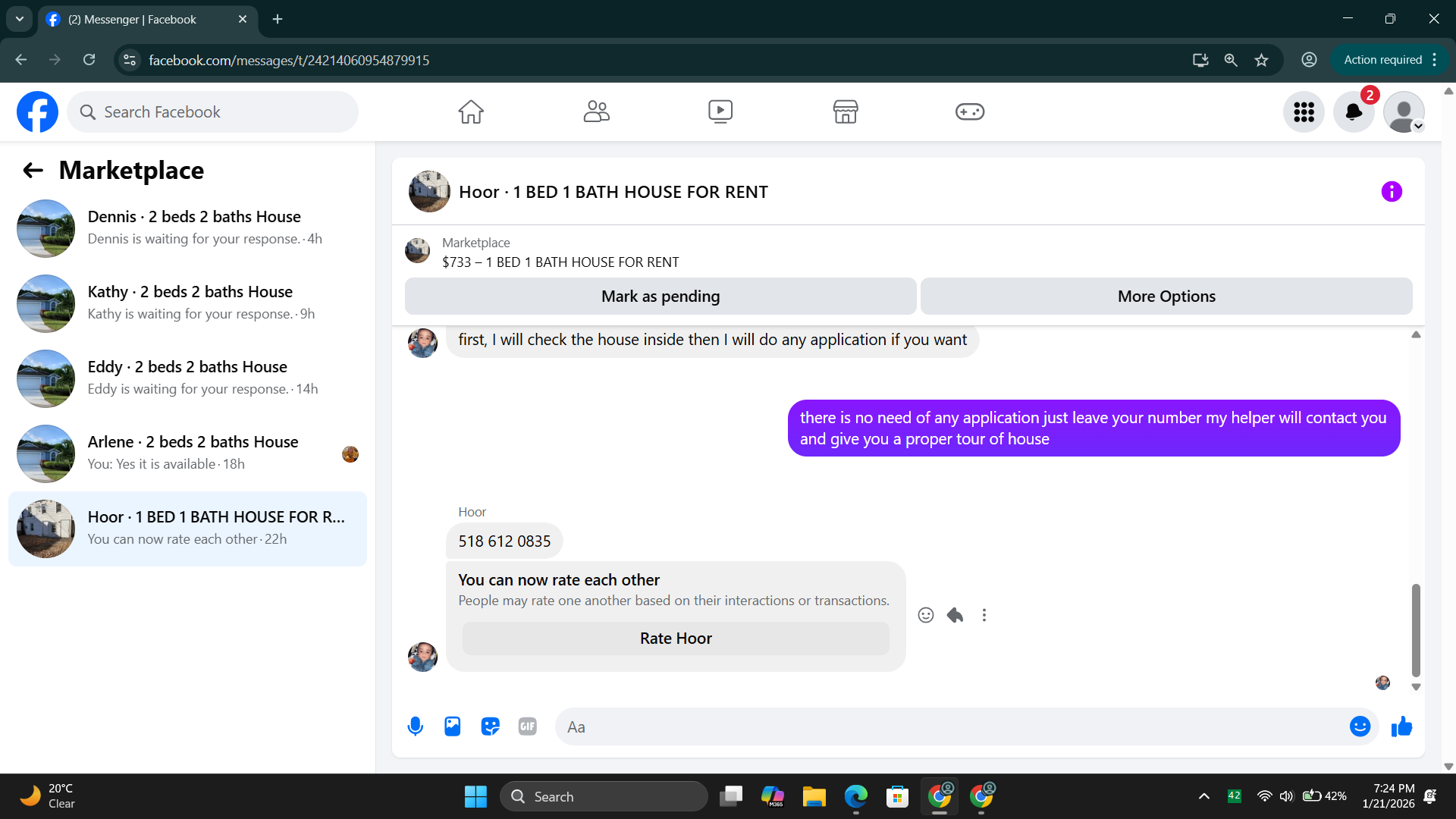The height and width of the screenshot is (819, 1456).
Task: Open conversation information purple icon
Action: point(1392,192)
